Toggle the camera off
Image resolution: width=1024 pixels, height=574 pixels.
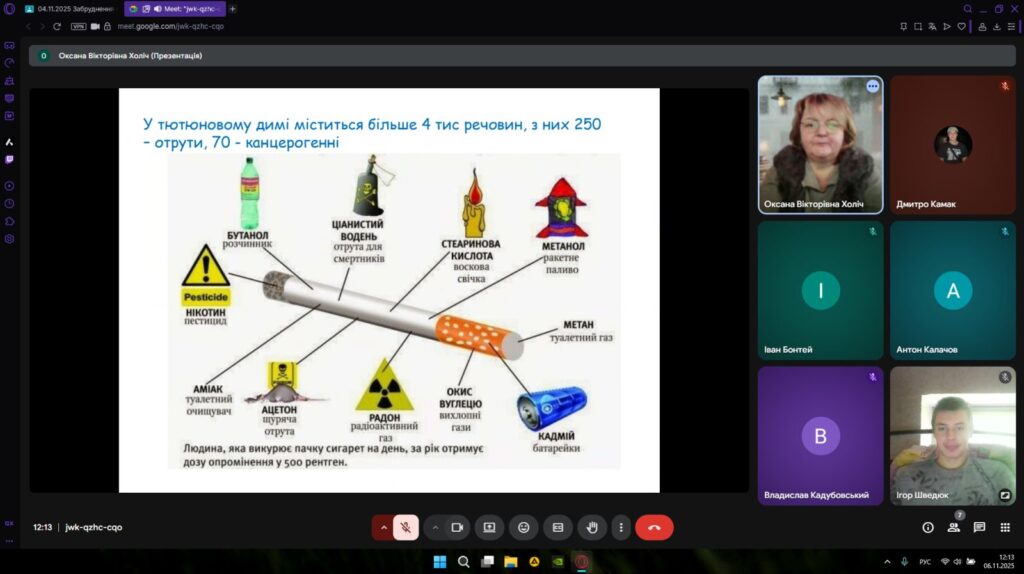pos(458,527)
